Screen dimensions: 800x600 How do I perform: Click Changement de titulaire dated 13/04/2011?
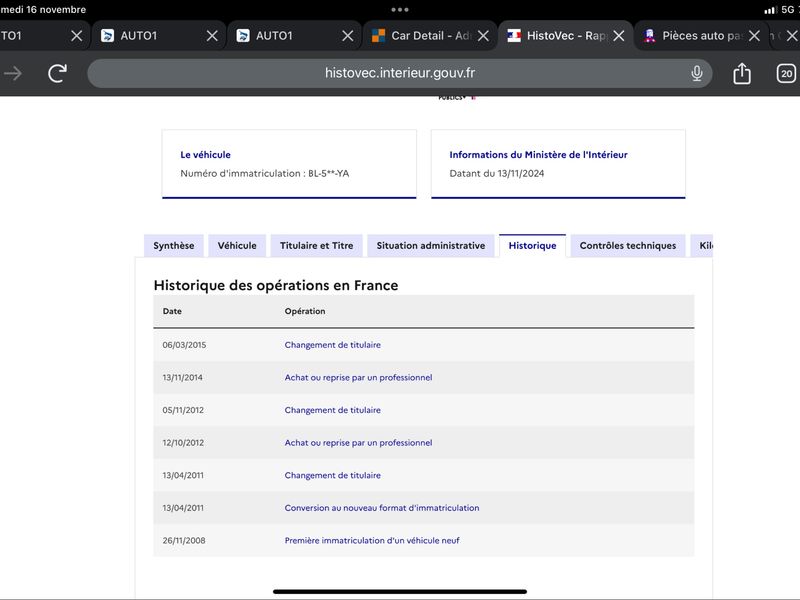pos(333,476)
